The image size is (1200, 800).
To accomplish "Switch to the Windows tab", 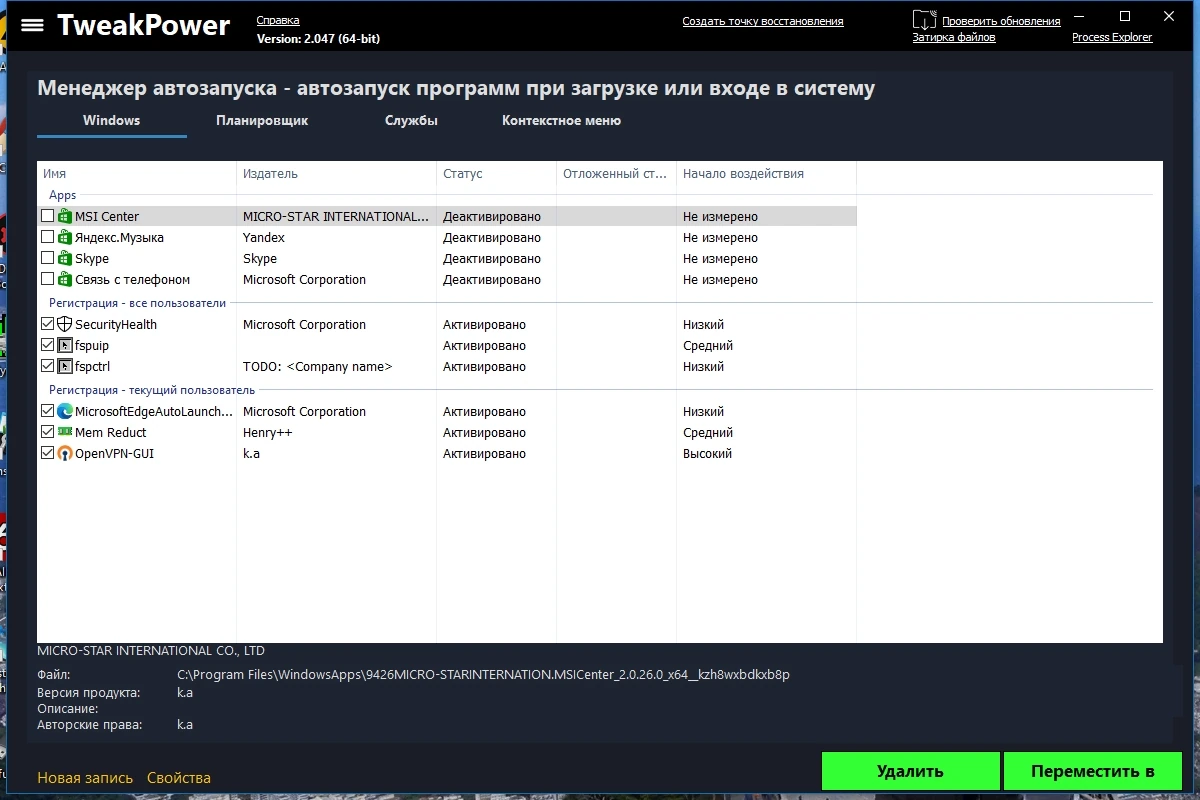I will [x=111, y=120].
